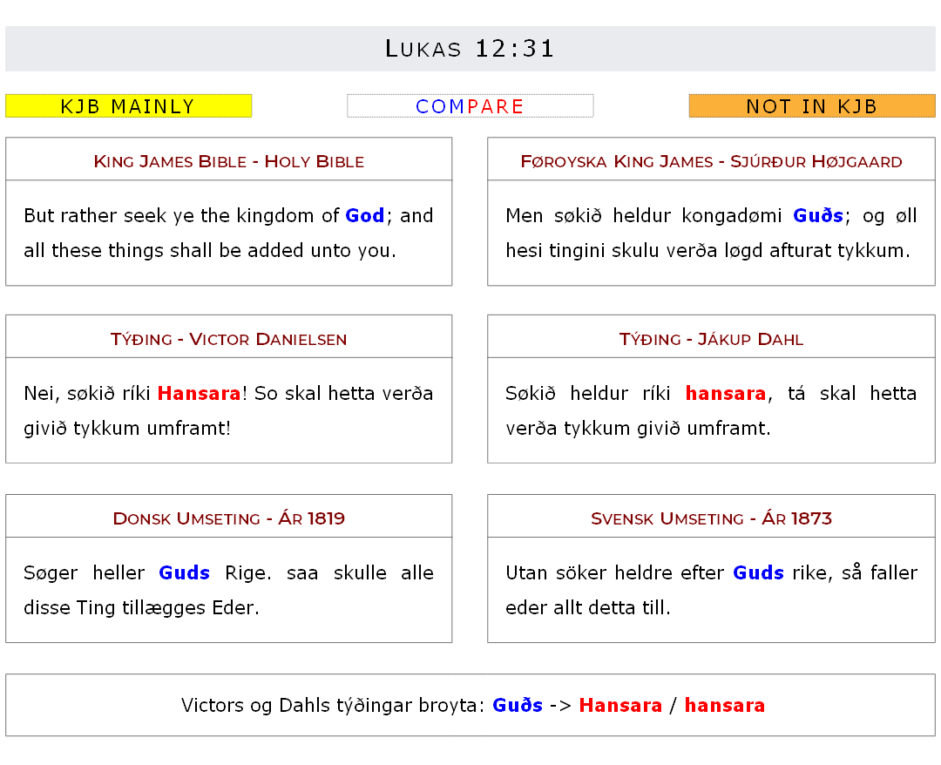
Task: Select Føroyska King James - Sjúrður Højgaard heading
Action: click(x=711, y=161)
